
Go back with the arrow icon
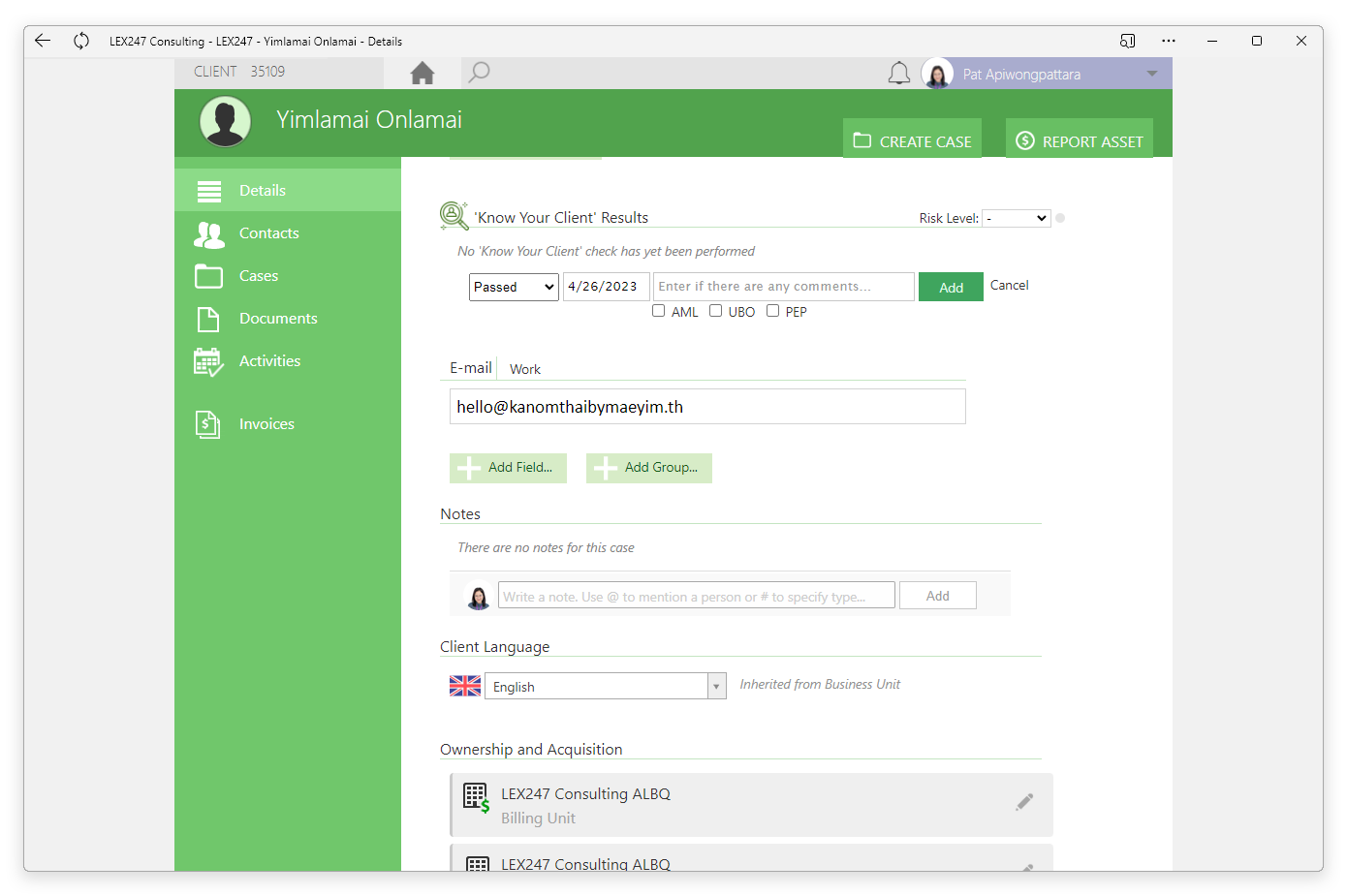(42, 41)
